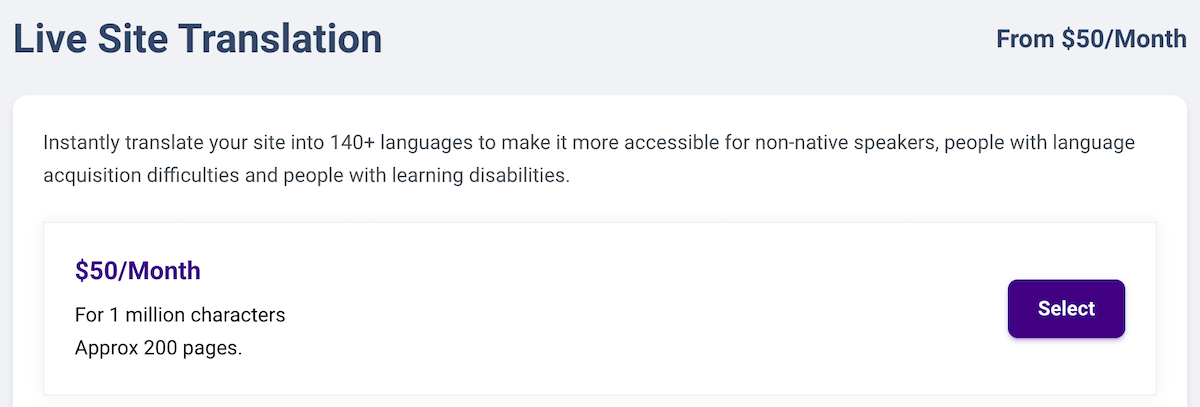The image size is (1200, 407).
Task: Click the translate your site phrase
Action: click(x=205, y=143)
